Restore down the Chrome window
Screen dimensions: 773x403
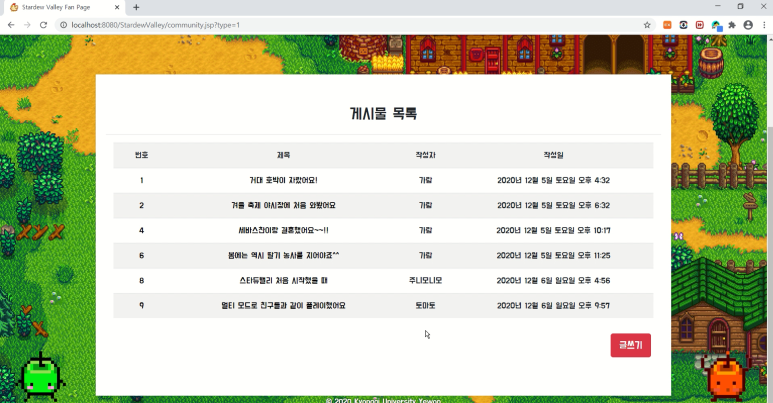click(740, 6)
